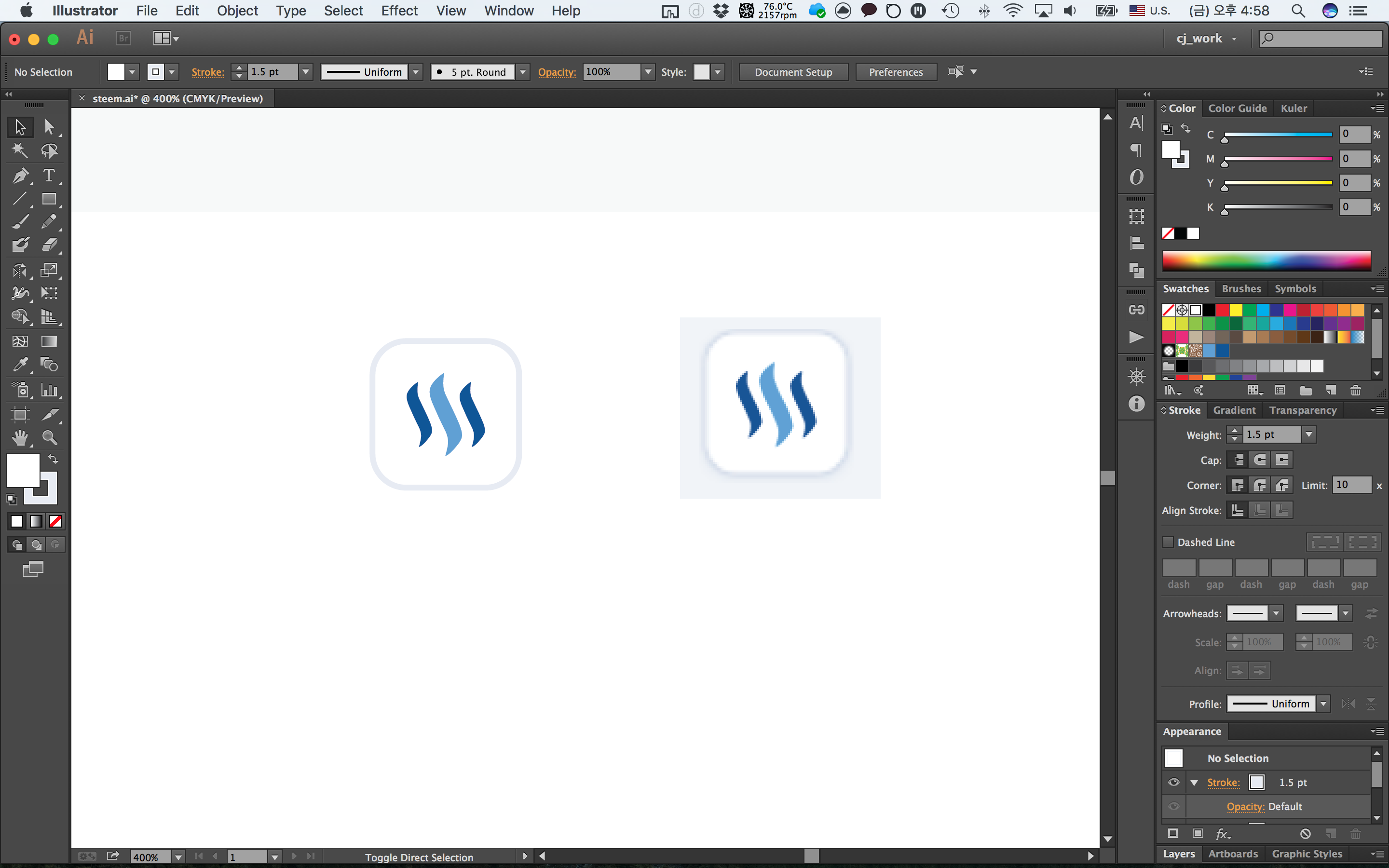Open Uniform variable width profile dropdown in control bar
The width and height of the screenshot is (1389, 868).
tap(417, 72)
